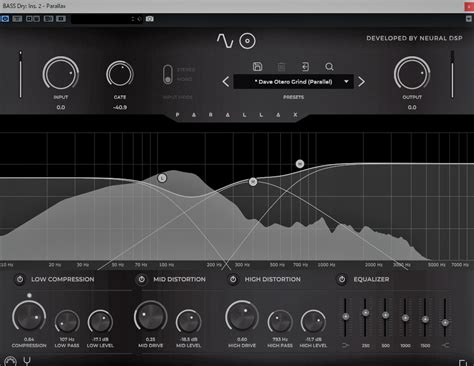Open the circular speaker icon beside the sine wave

click(247, 41)
